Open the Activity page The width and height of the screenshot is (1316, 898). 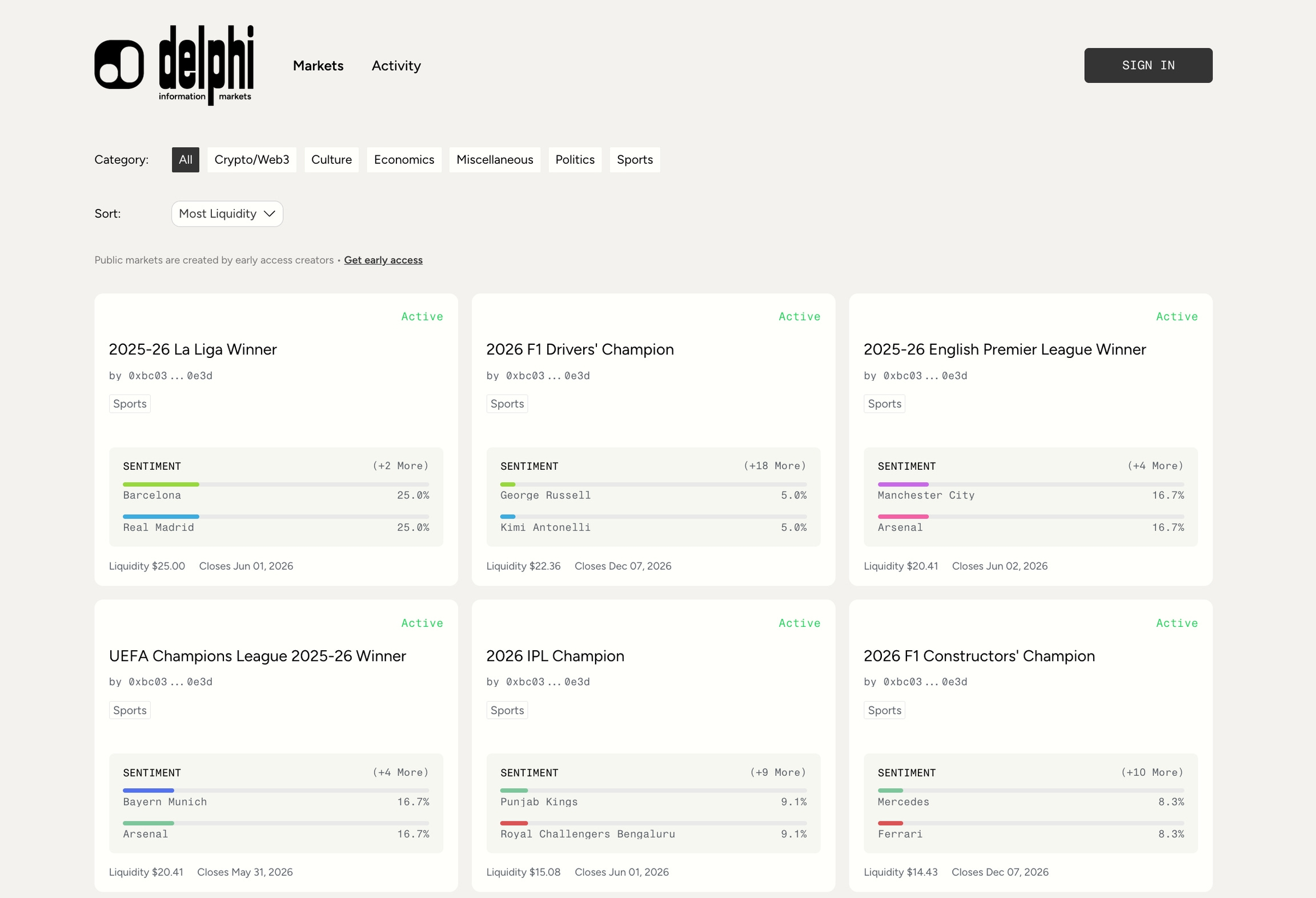pos(396,66)
